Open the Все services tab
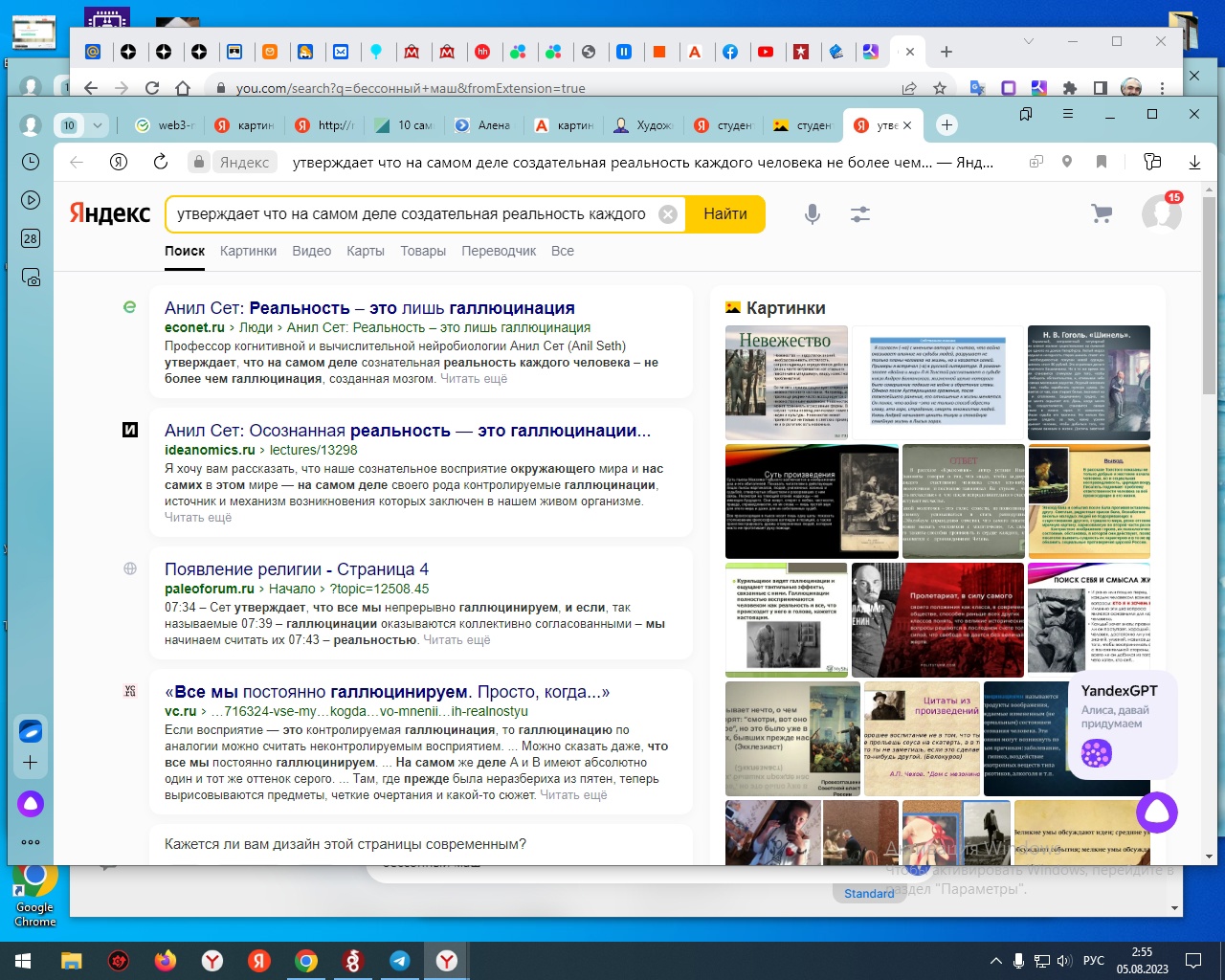The image size is (1225, 980). click(x=563, y=251)
